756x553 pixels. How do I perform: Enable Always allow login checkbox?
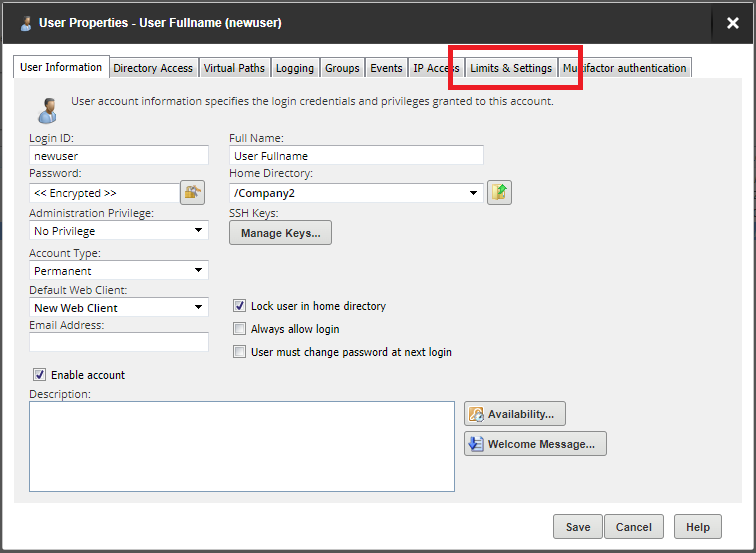239,329
